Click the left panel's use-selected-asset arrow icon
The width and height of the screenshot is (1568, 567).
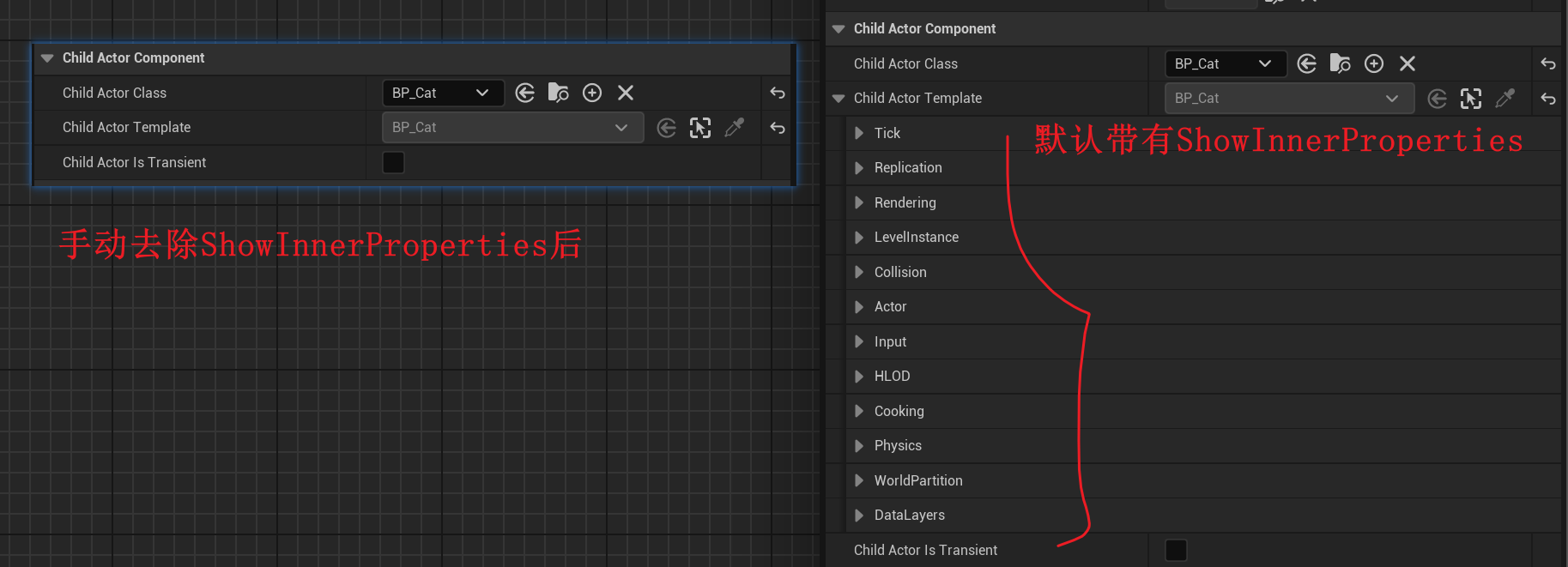525,93
